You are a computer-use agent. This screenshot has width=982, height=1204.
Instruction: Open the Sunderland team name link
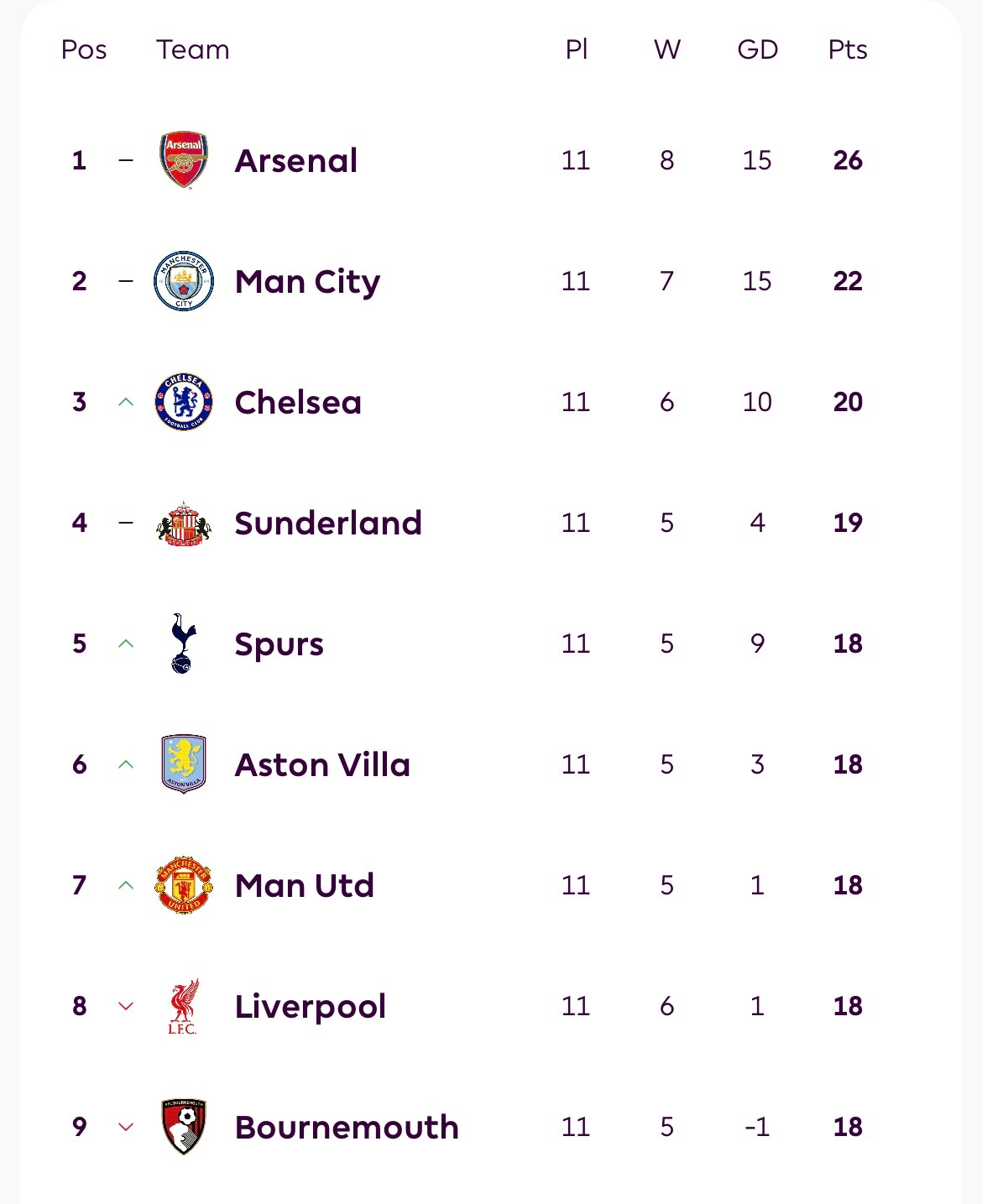point(328,523)
